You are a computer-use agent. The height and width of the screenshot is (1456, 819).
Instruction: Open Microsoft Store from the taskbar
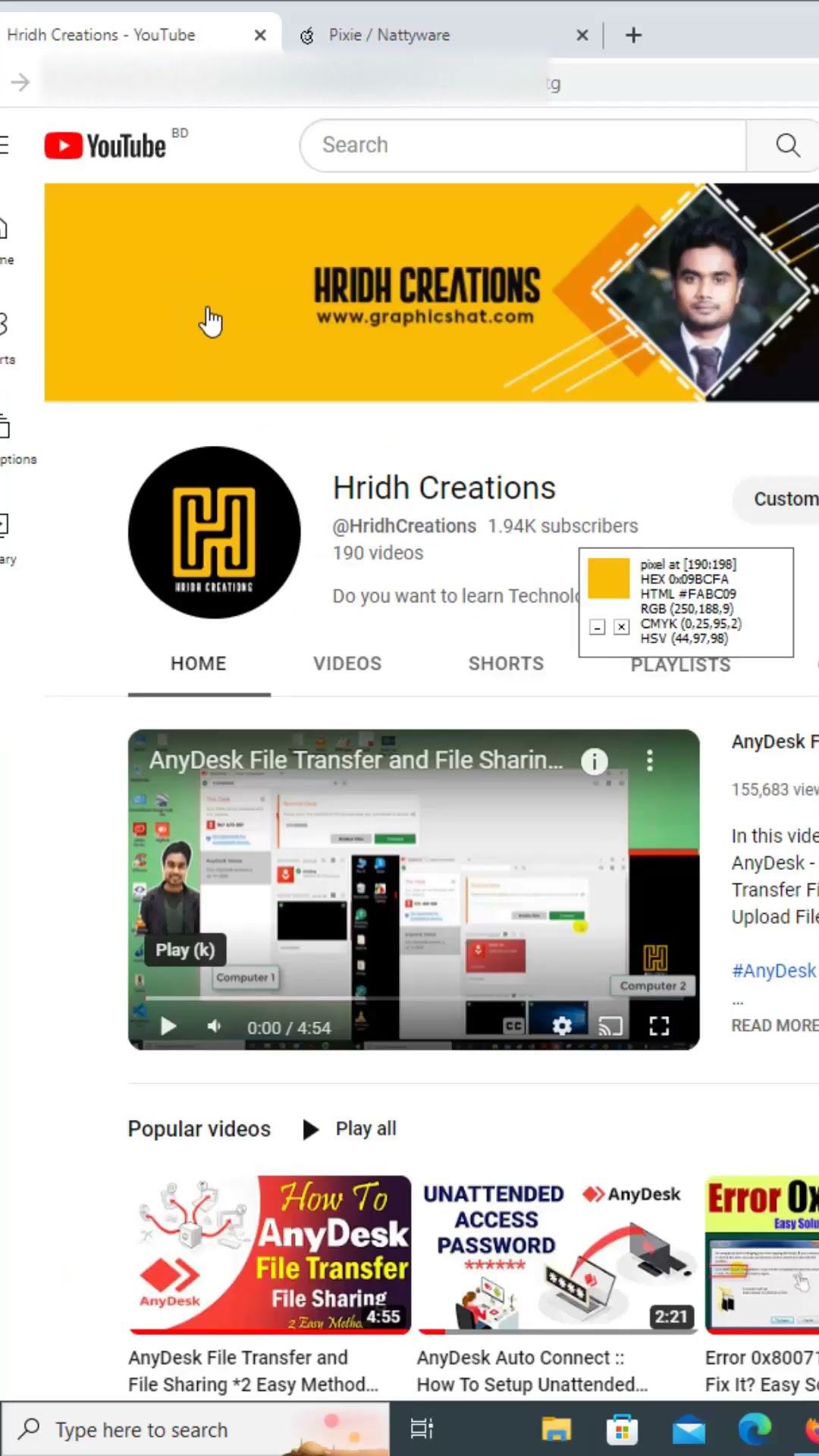click(622, 1429)
